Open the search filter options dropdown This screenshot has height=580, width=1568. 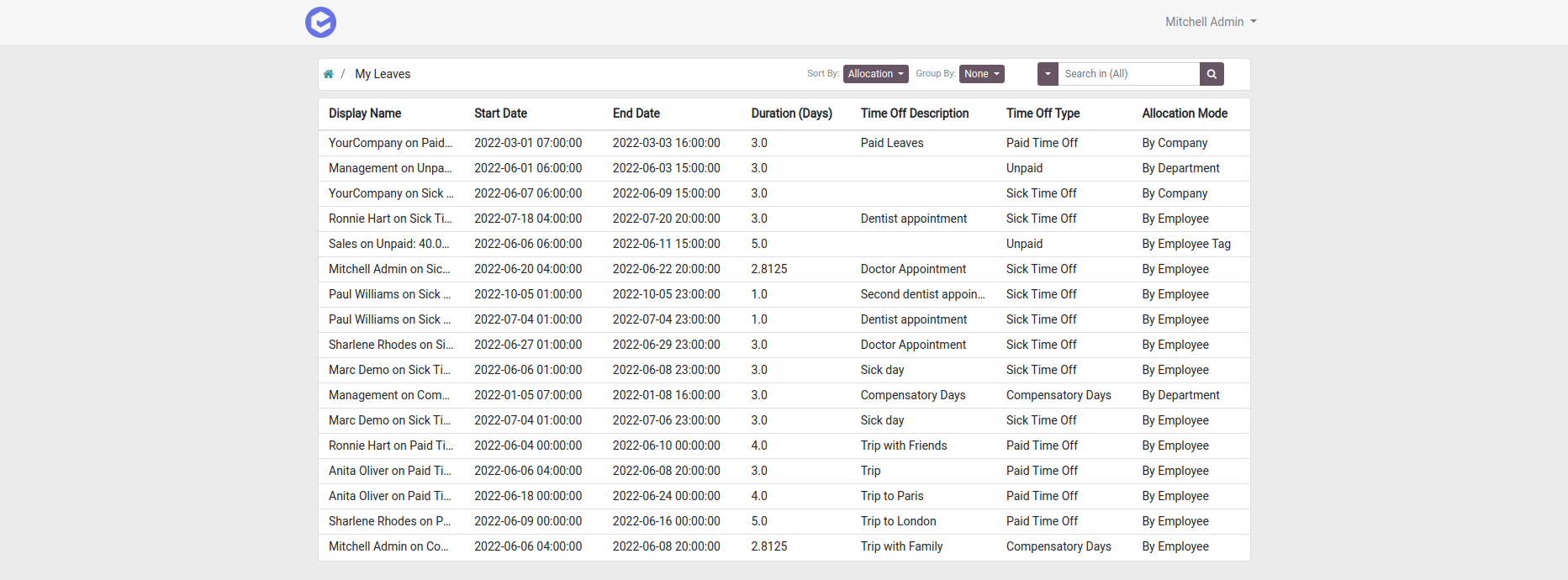click(1048, 74)
